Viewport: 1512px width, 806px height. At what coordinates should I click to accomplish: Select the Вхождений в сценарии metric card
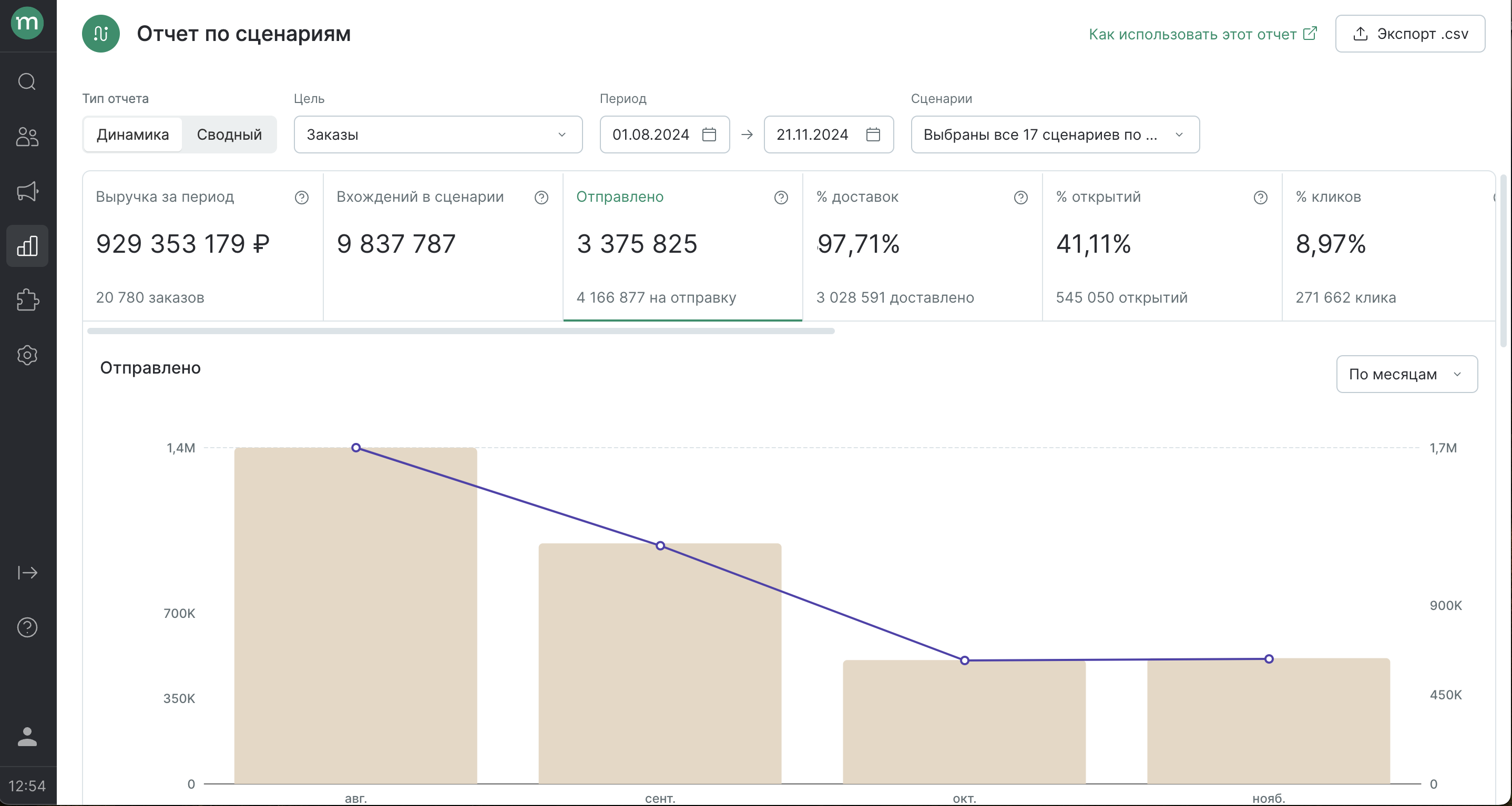443,246
